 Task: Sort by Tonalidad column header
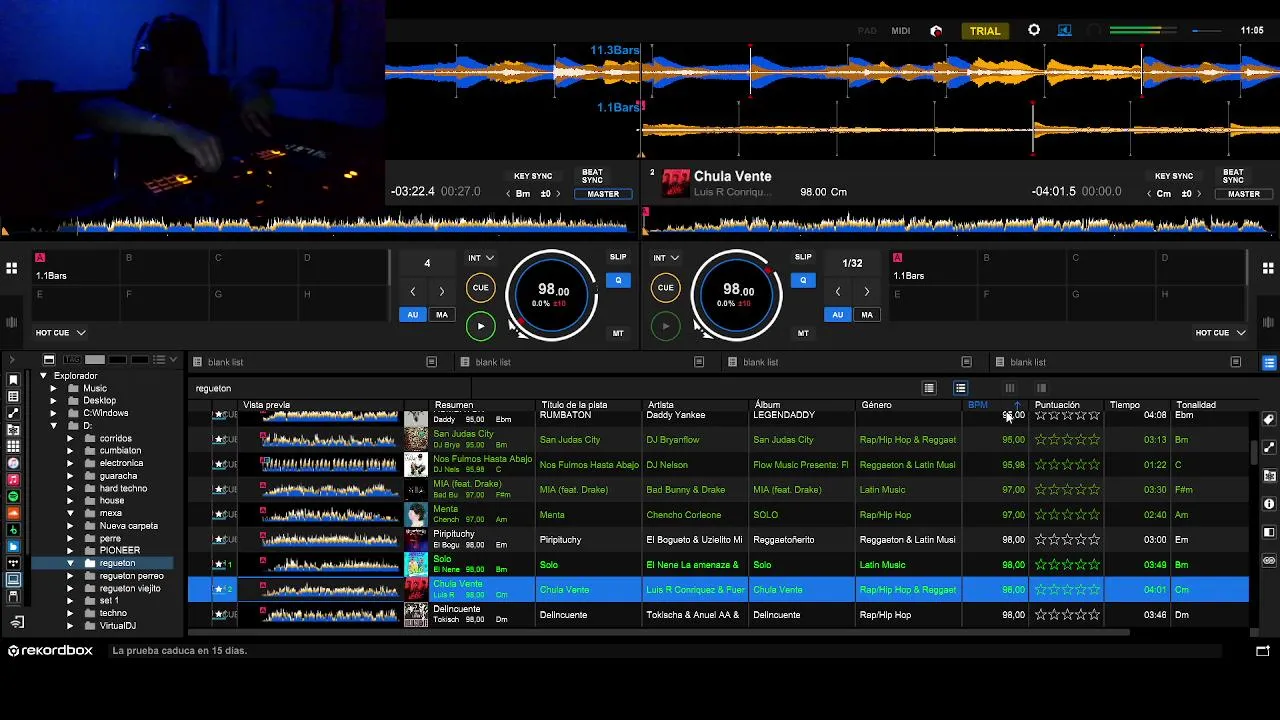pyautogui.click(x=1209, y=405)
